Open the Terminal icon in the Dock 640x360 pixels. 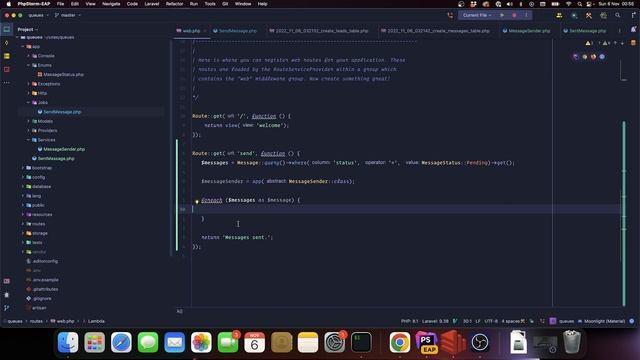click(361, 342)
